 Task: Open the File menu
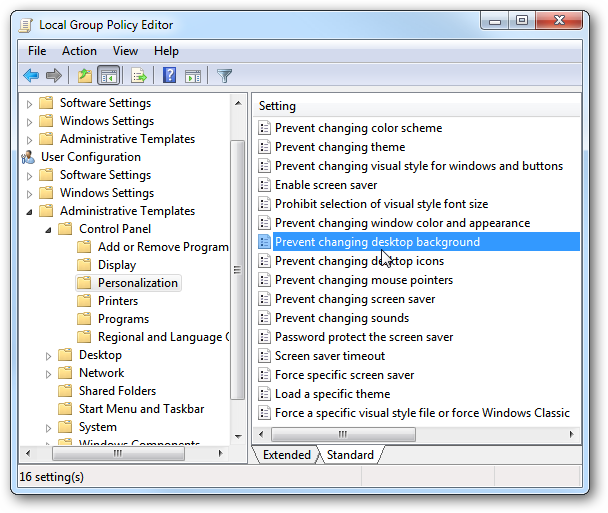[37, 51]
